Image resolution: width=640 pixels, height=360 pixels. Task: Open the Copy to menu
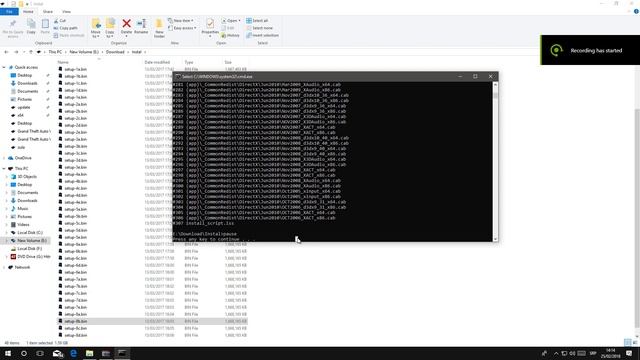110,29
